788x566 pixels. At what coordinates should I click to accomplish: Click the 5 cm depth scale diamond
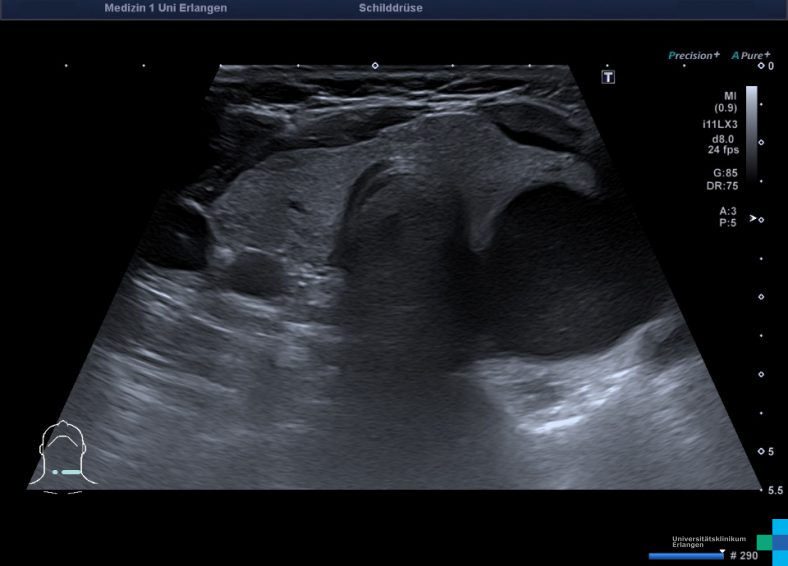click(761, 452)
